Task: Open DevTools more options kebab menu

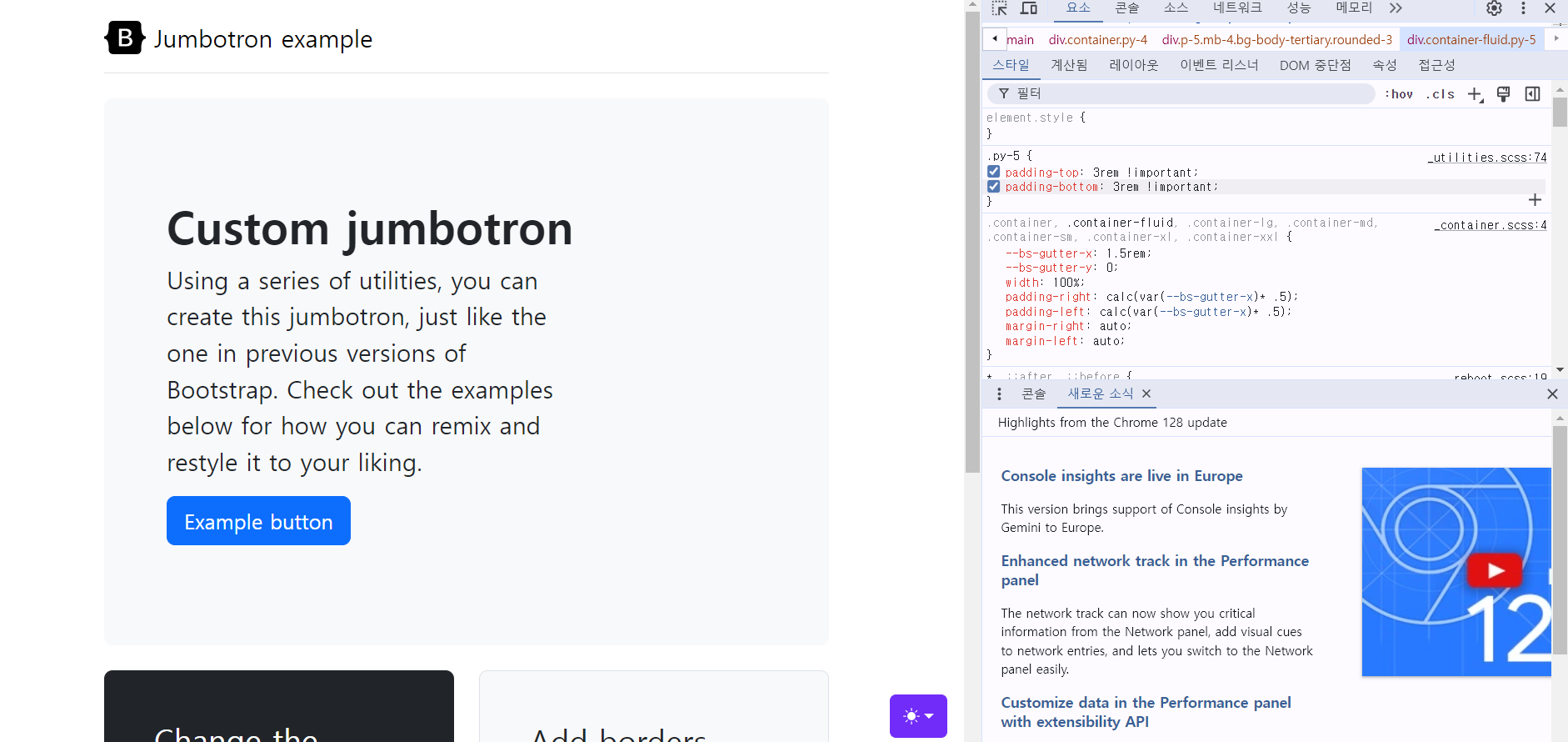Action: click(x=1523, y=8)
